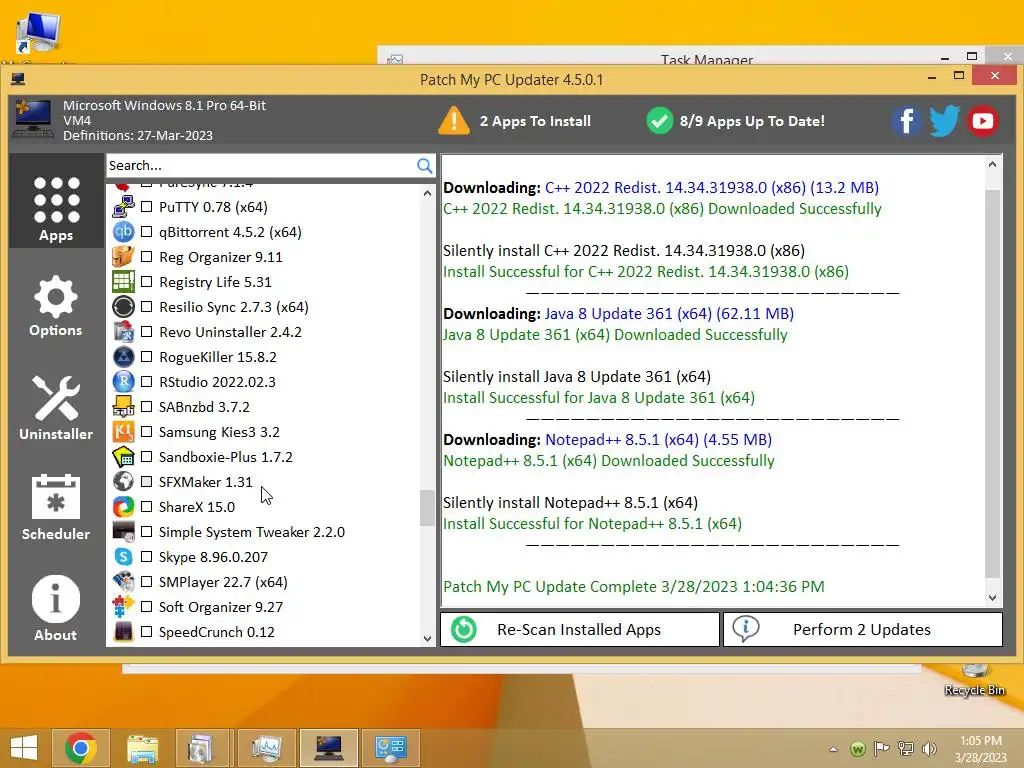The height and width of the screenshot is (768, 1024).
Task: Click the '2 Apps To Install' text
Action: coord(536,121)
